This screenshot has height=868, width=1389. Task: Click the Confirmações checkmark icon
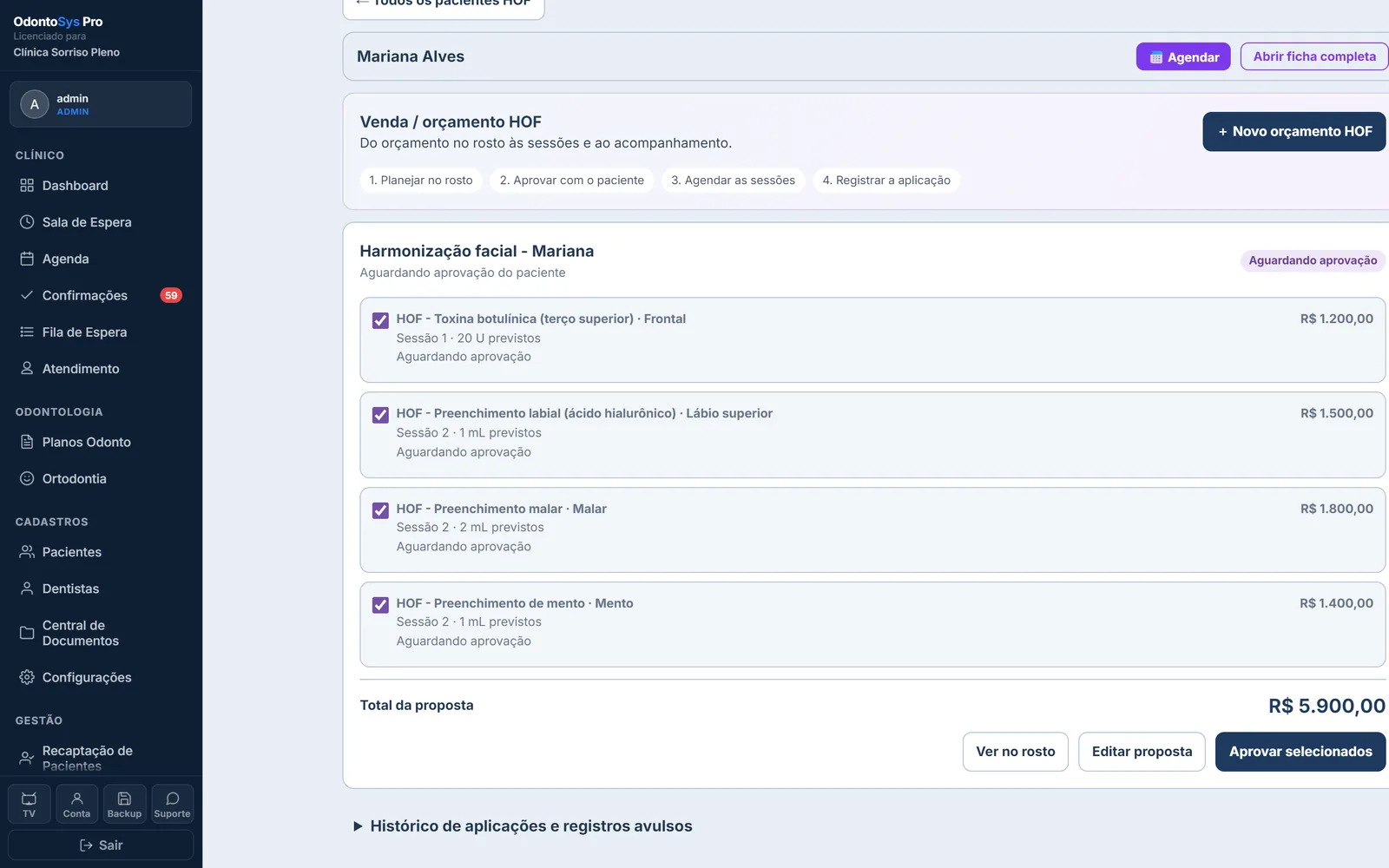point(27,295)
